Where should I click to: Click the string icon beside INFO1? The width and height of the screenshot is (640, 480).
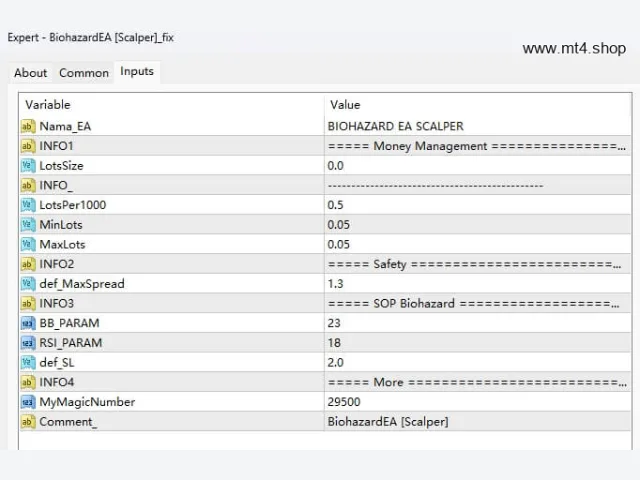[x=28, y=146]
